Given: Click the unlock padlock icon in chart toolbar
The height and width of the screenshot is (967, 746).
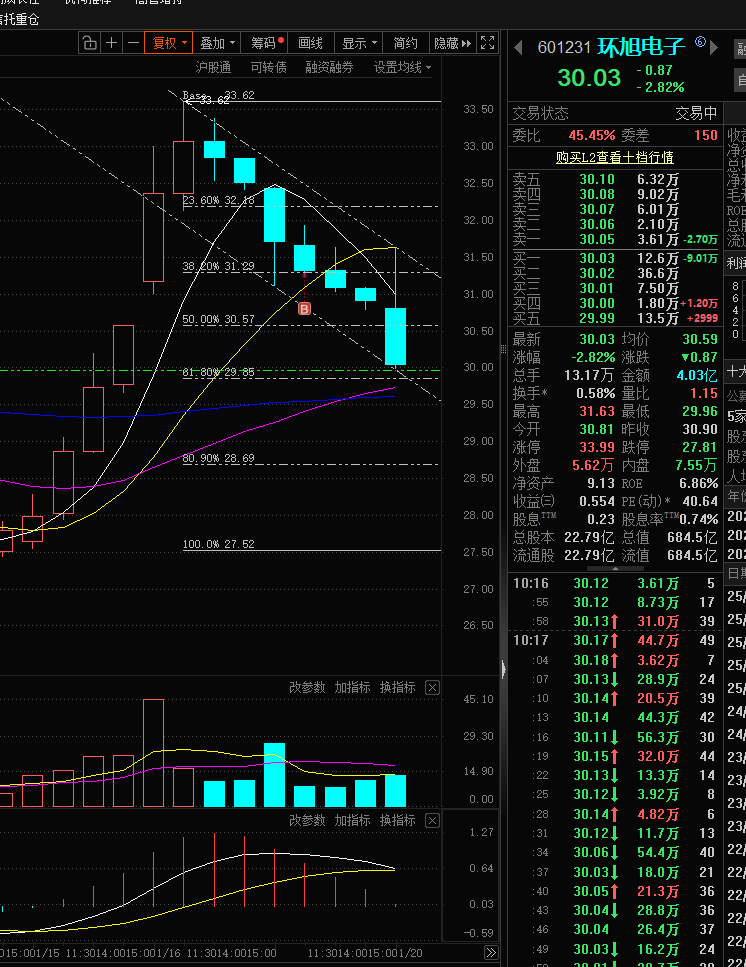Looking at the screenshot, I should click(x=89, y=43).
